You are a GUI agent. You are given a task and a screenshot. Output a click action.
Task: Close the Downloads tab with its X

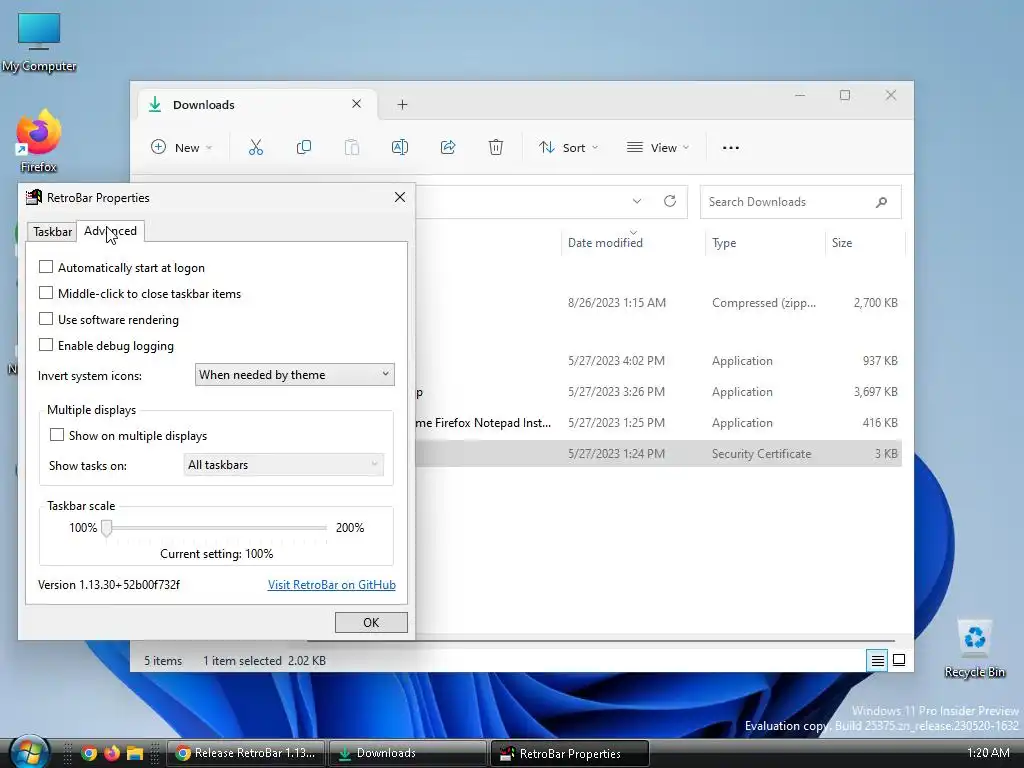(x=357, y=104)
